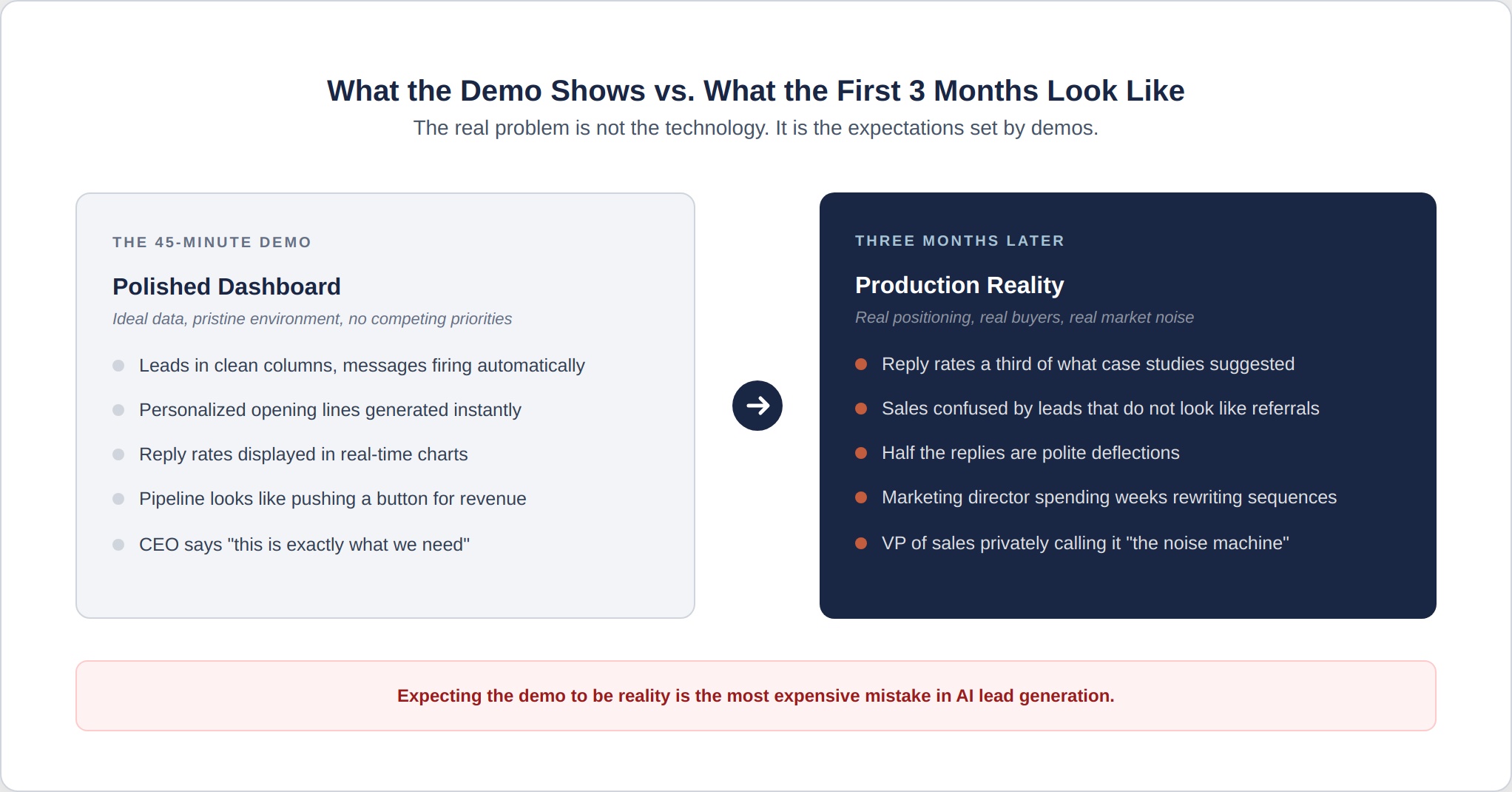This screenshot has width=1512, height=792.
Task: Click the circular arrow icon between cards
Action: pyautogui.click(x=757, y=406)
